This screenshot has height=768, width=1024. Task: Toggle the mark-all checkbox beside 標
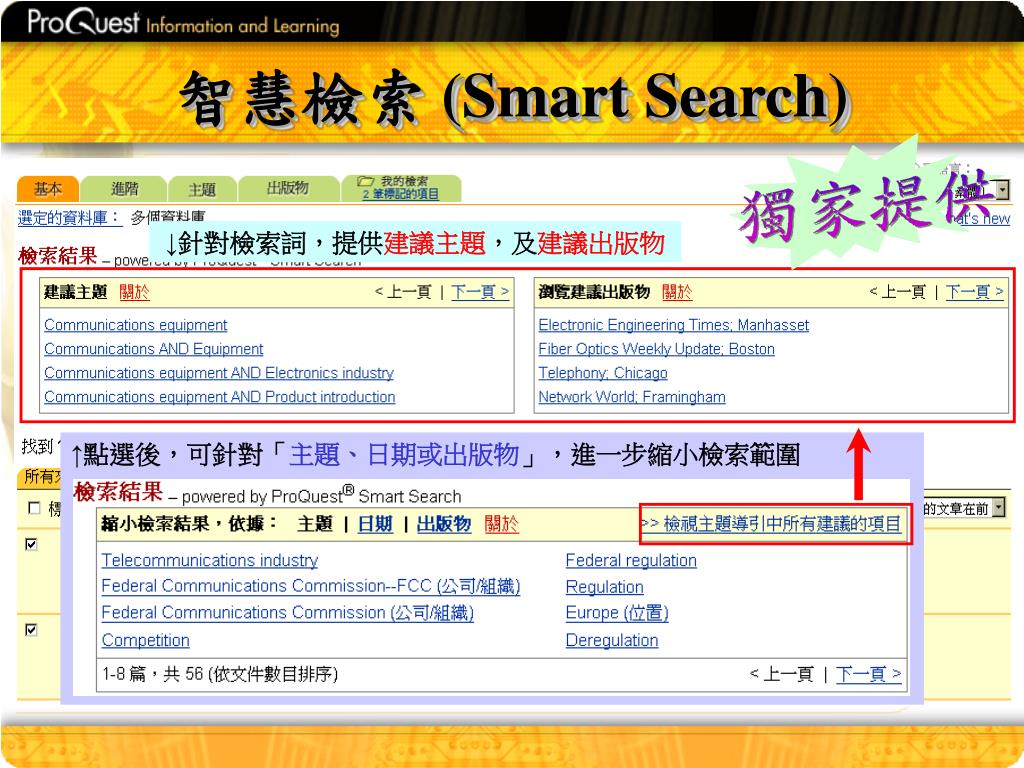(x=34, y=507)
